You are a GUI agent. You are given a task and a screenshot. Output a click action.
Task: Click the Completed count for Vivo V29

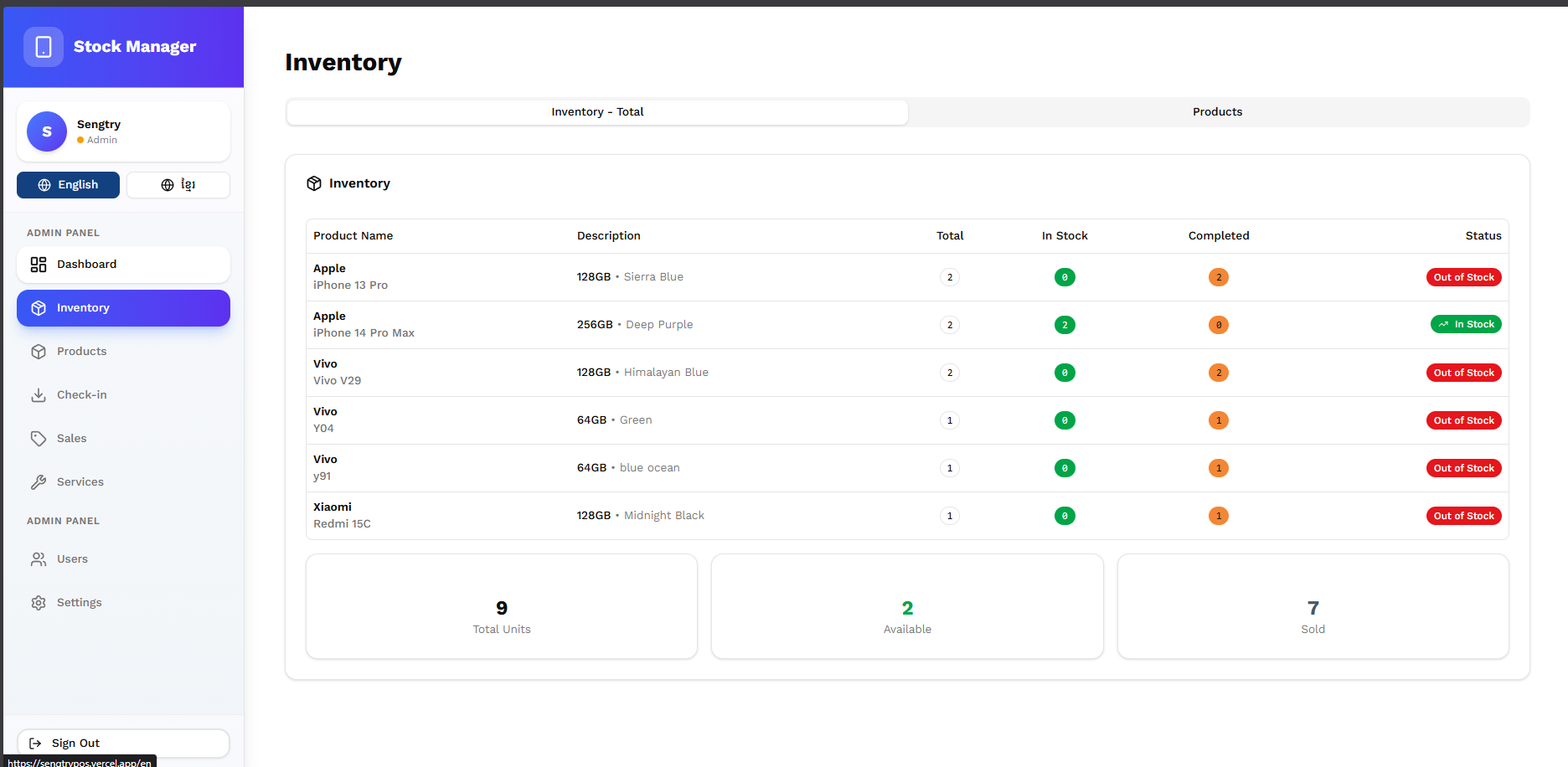[1219, 373]
